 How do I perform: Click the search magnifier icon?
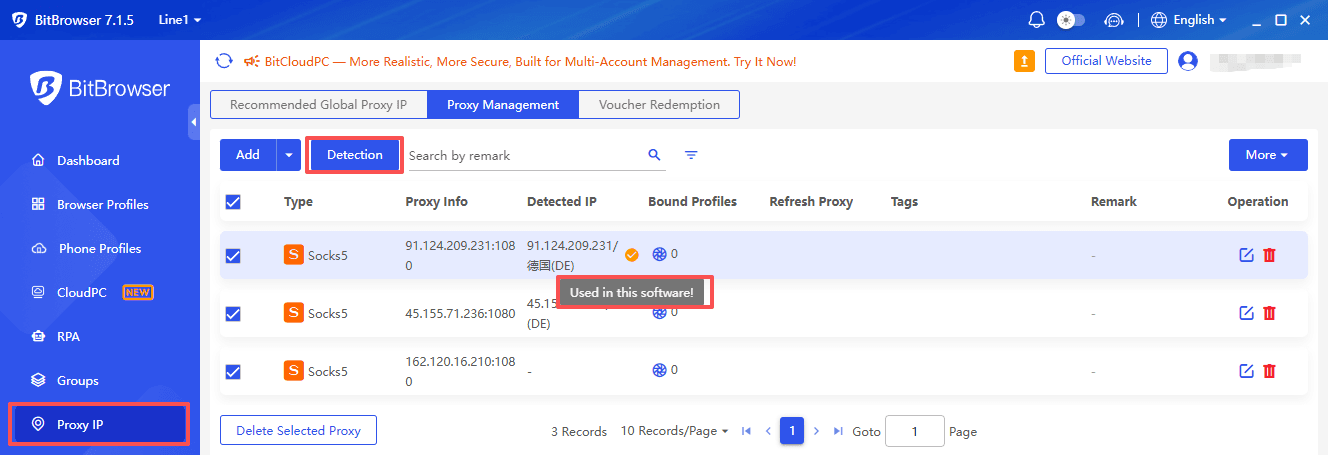pos(655,155)
